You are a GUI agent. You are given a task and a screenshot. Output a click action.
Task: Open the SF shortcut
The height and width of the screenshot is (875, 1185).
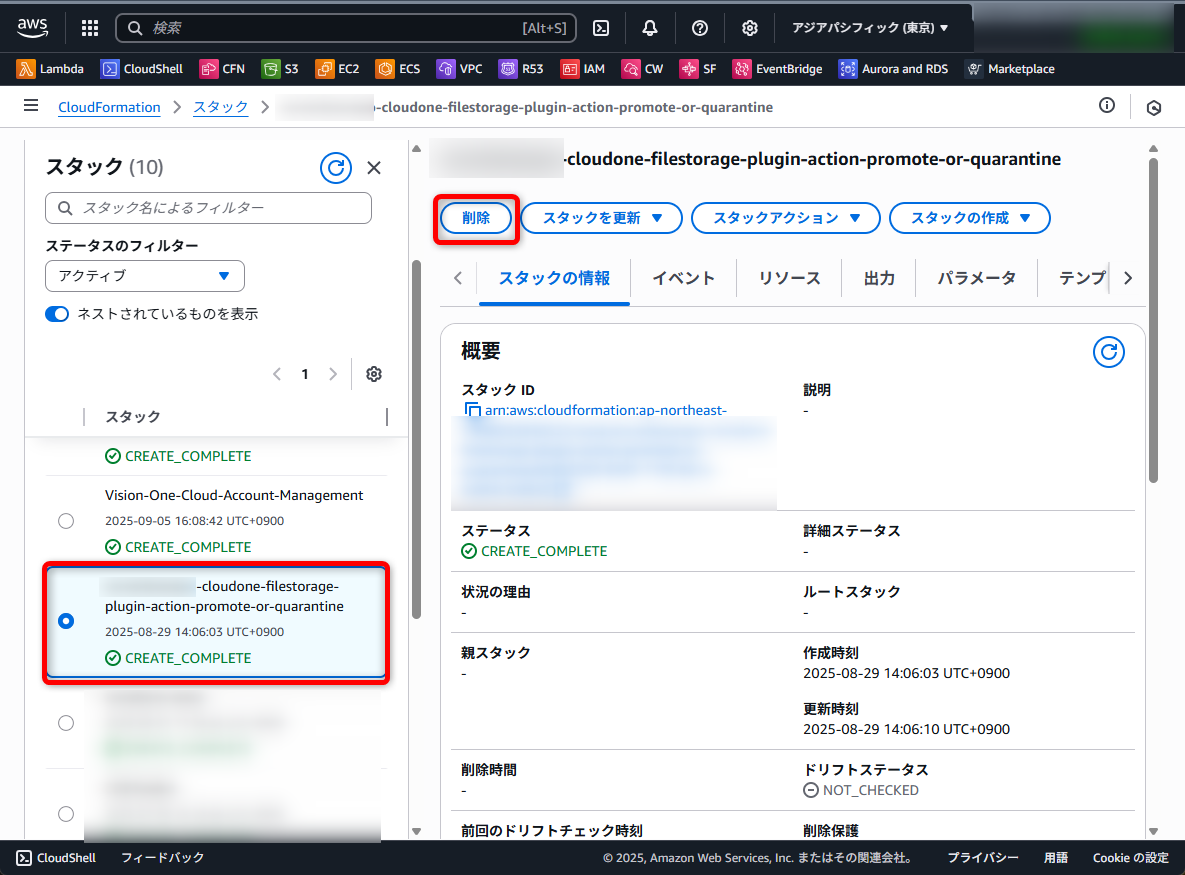click(x=698, y=69)
